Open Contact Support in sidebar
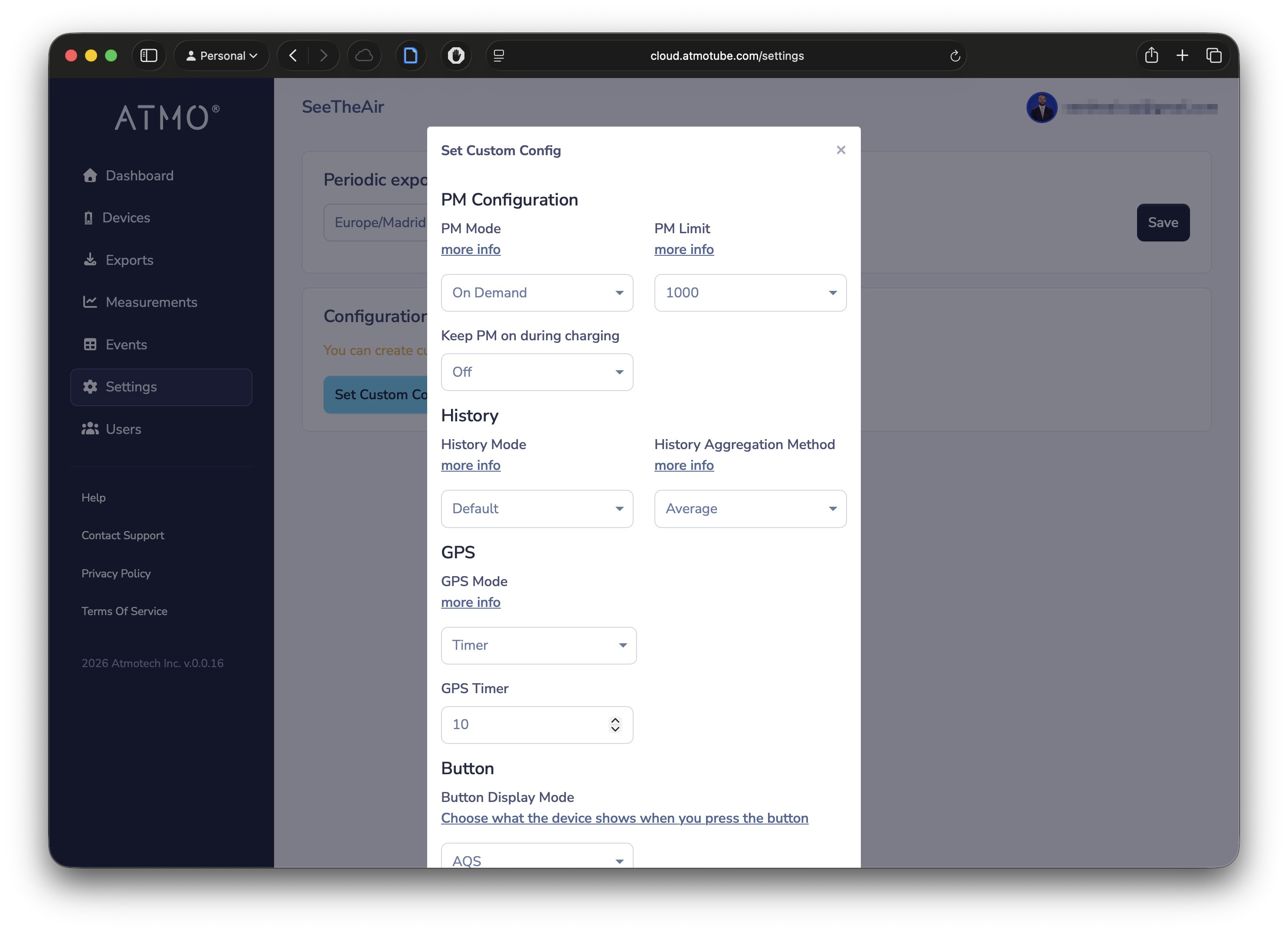 point(123,535)
